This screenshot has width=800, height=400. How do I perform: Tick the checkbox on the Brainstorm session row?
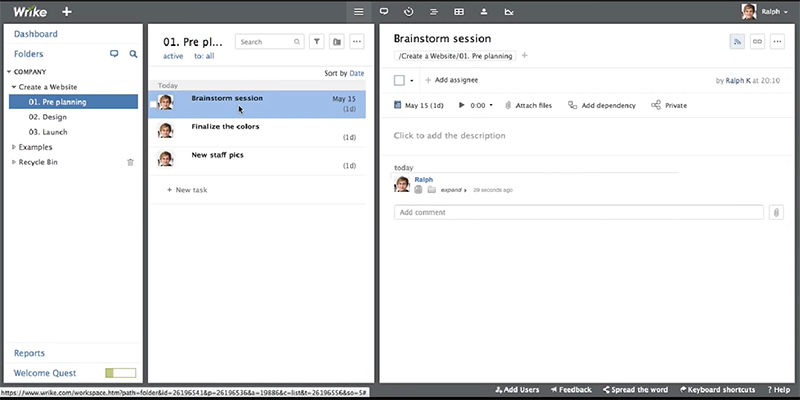click(153, 103)
